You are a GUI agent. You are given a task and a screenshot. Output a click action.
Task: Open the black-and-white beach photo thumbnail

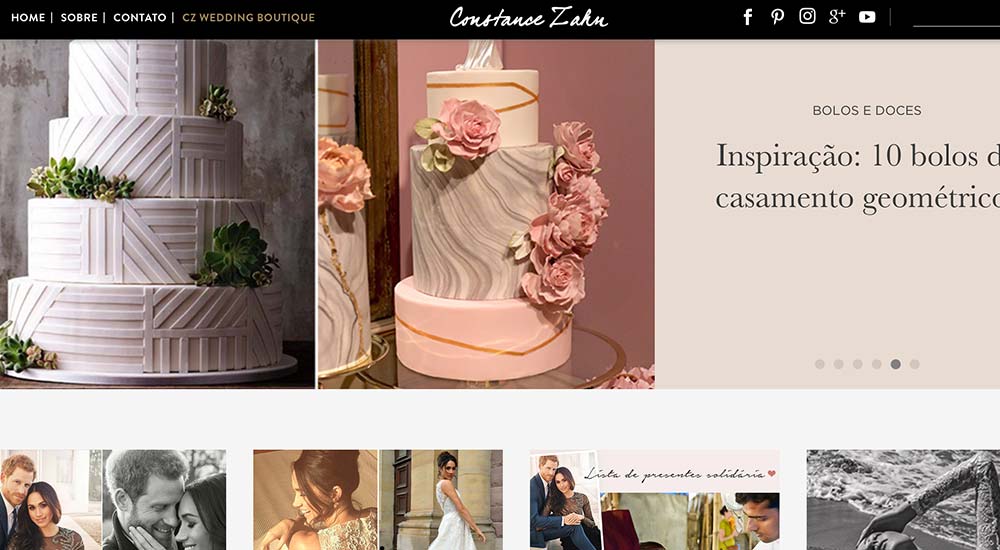(903, 500)
